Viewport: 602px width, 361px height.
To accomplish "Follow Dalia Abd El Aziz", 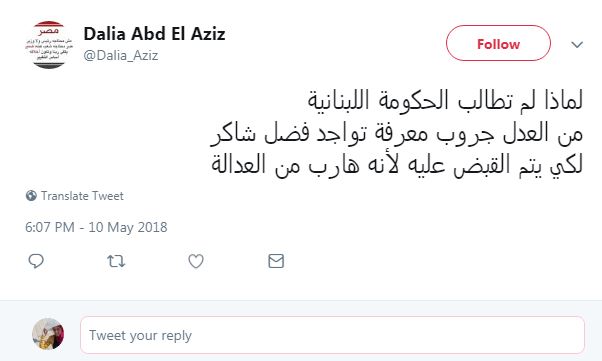I will (498, 43).
